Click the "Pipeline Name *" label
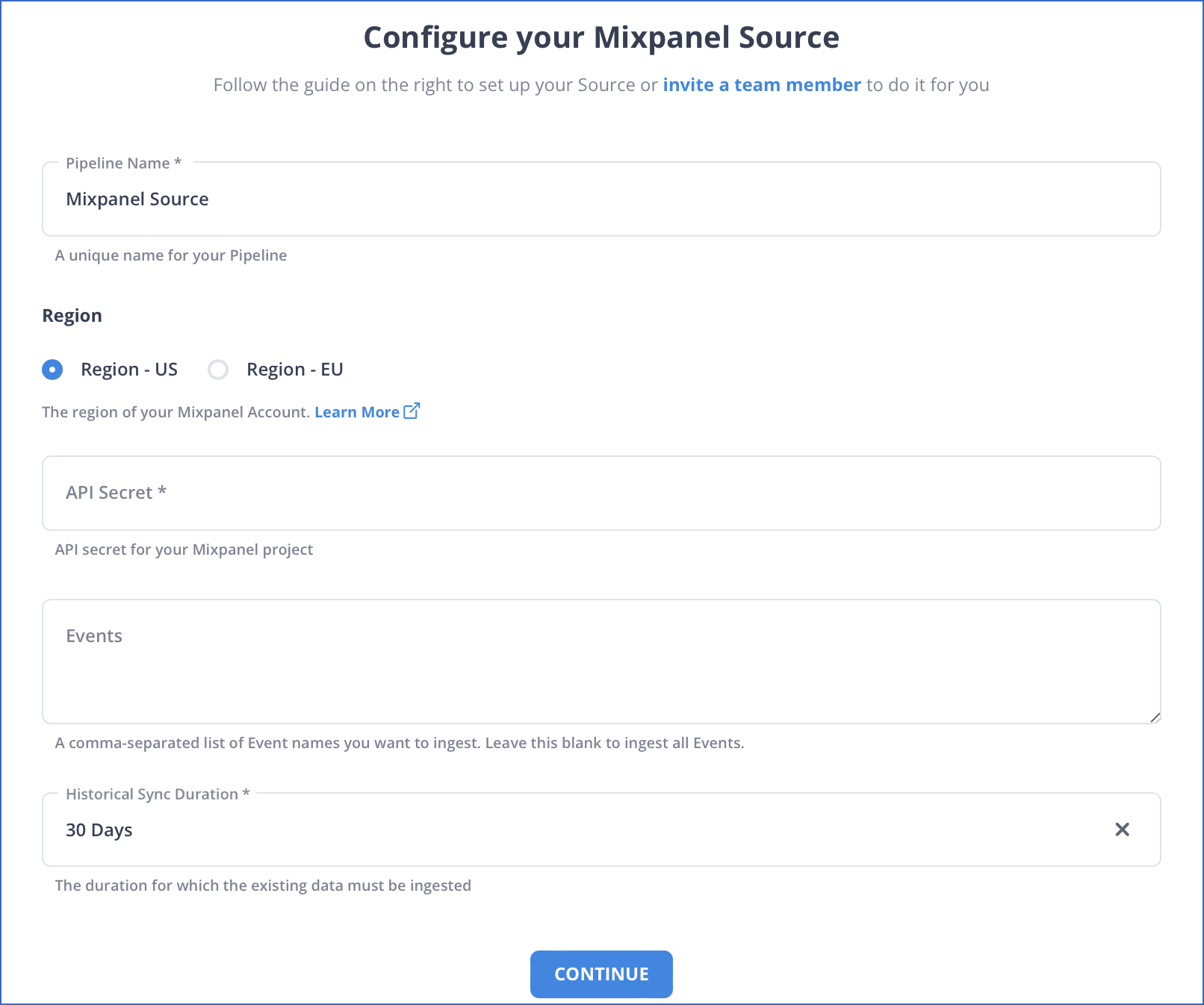 tap(122, 163)
